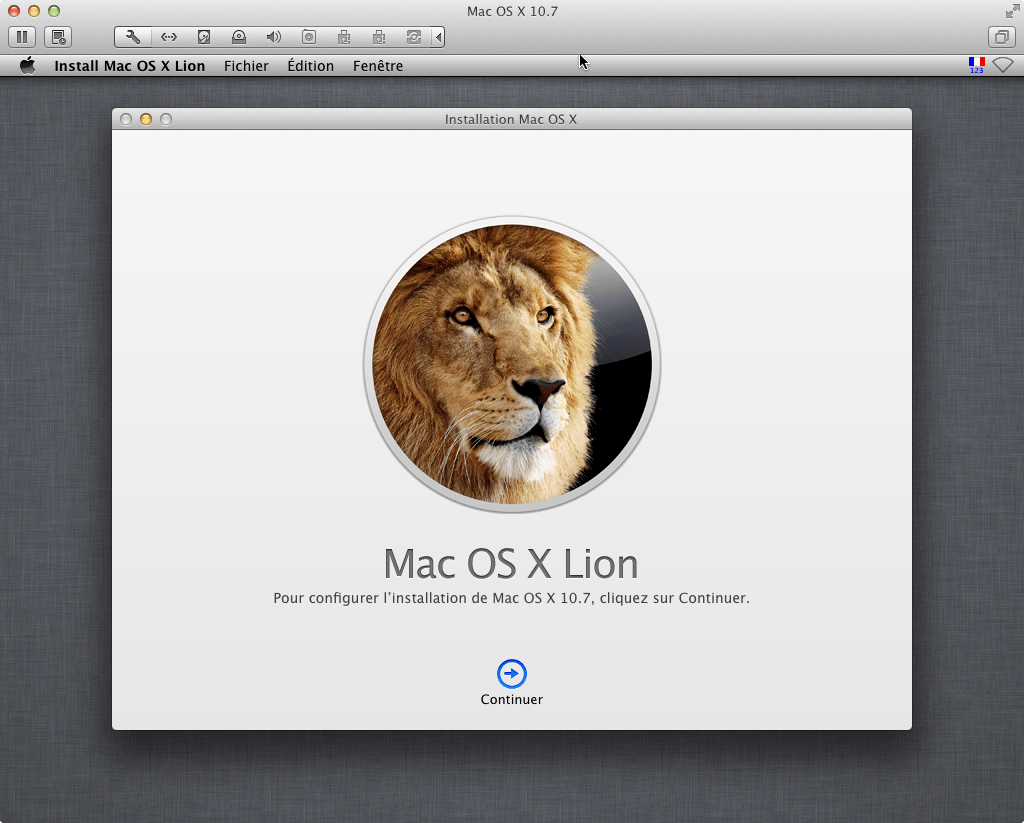Click the Lion artwork image

(512, 364)
